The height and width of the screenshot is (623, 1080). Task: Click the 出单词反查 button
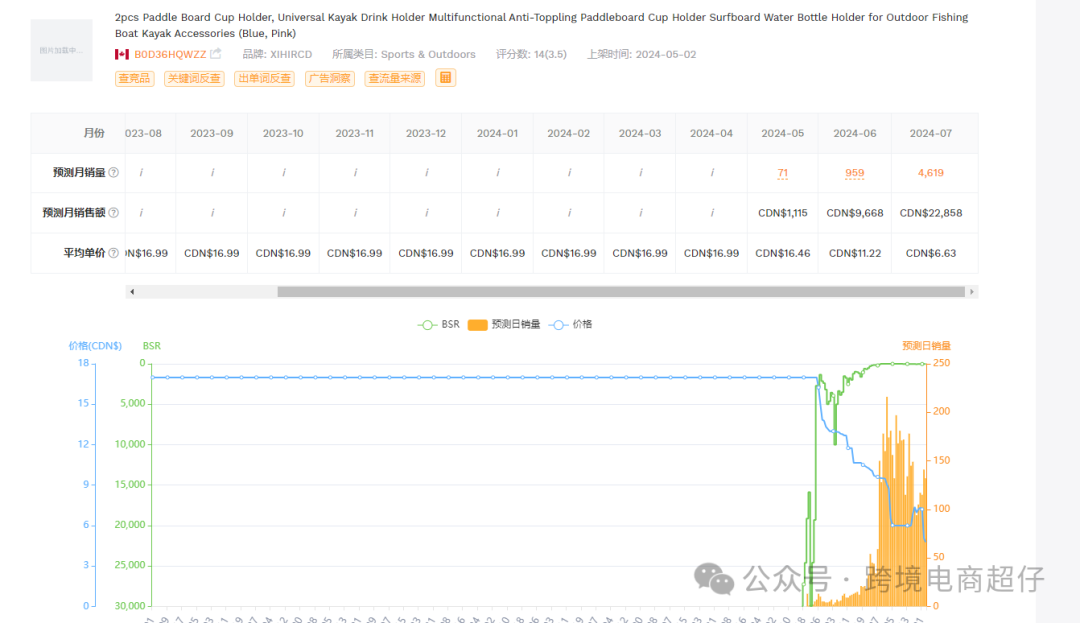pos(264,78)
